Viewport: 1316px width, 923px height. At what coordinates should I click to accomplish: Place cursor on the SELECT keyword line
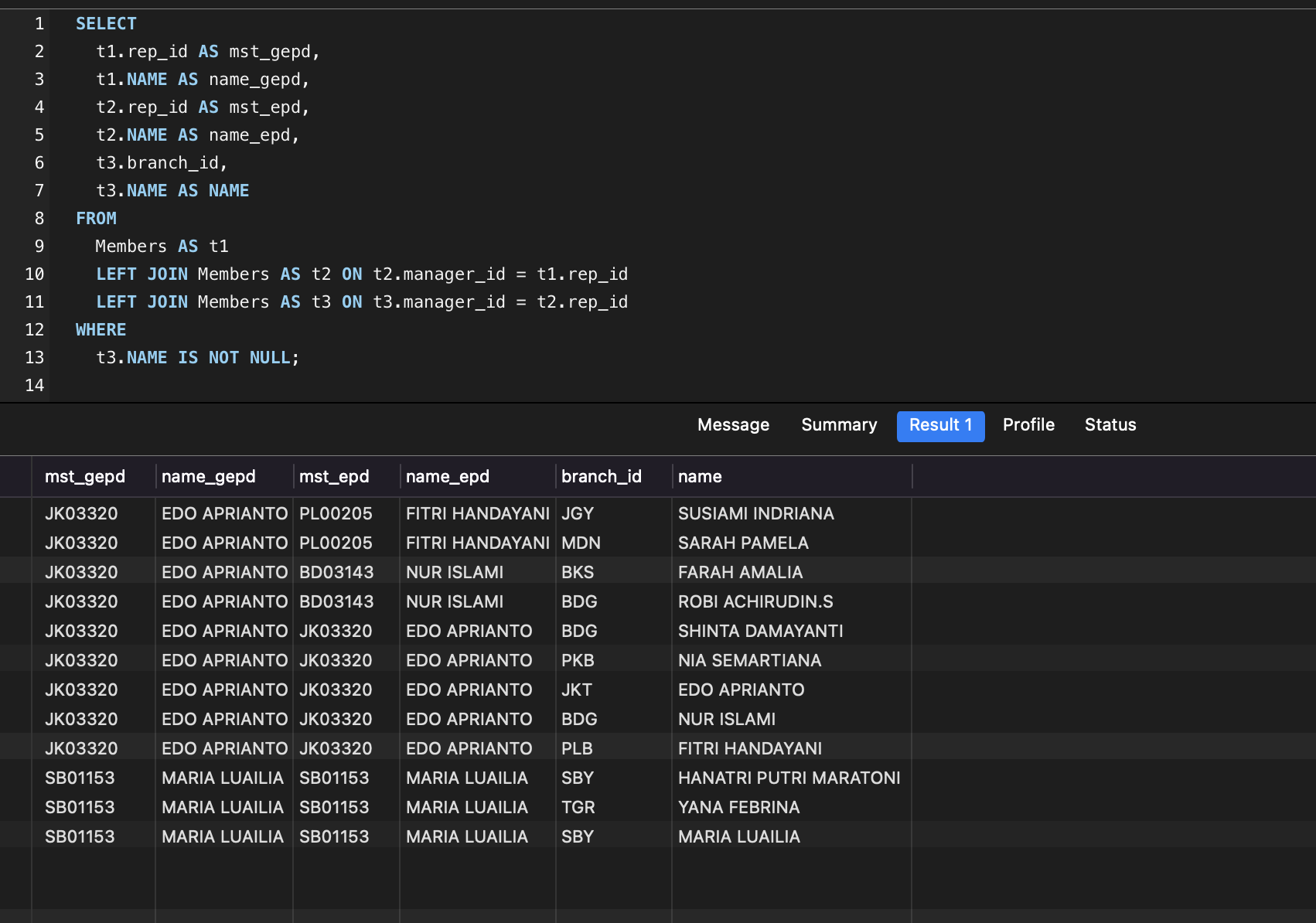click(x=106, y=24)
